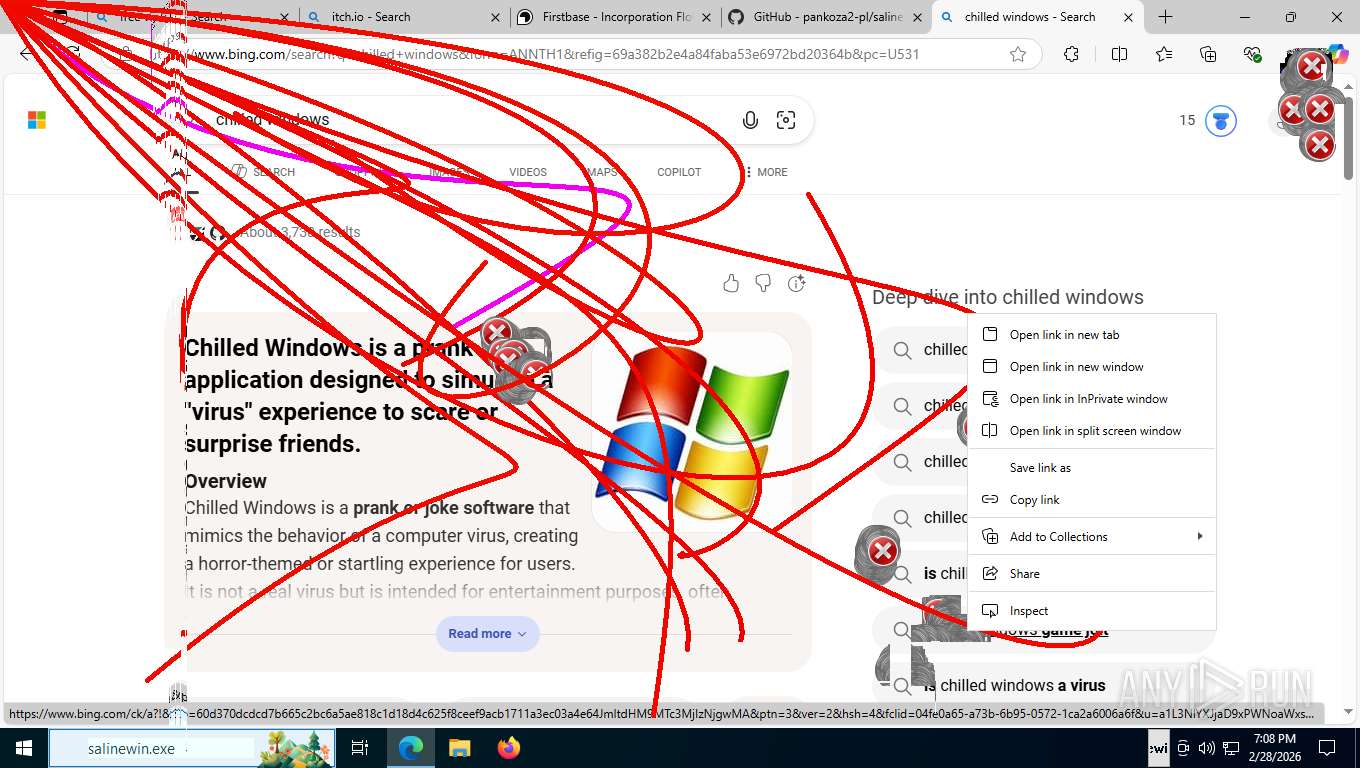
Task: Launch Firefox from taskbar
Action: [x=508, y=748]
